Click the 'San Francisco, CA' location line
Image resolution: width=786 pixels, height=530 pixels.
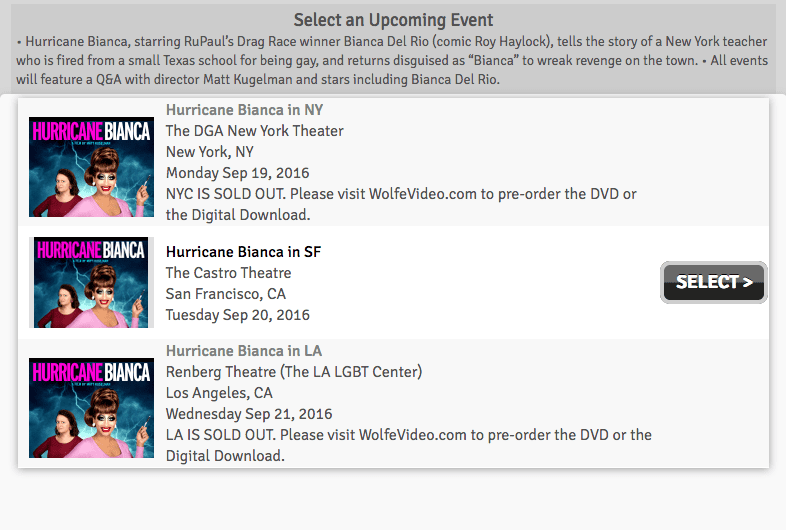coord(226,294)
